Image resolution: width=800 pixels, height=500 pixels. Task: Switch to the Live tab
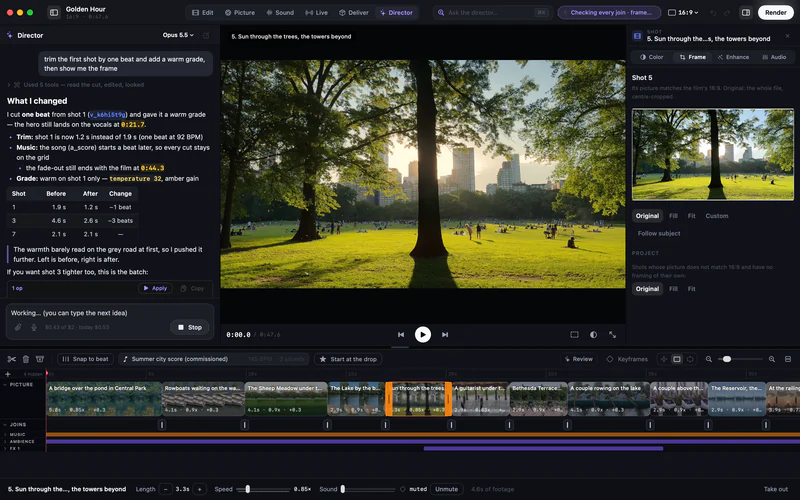316,12
